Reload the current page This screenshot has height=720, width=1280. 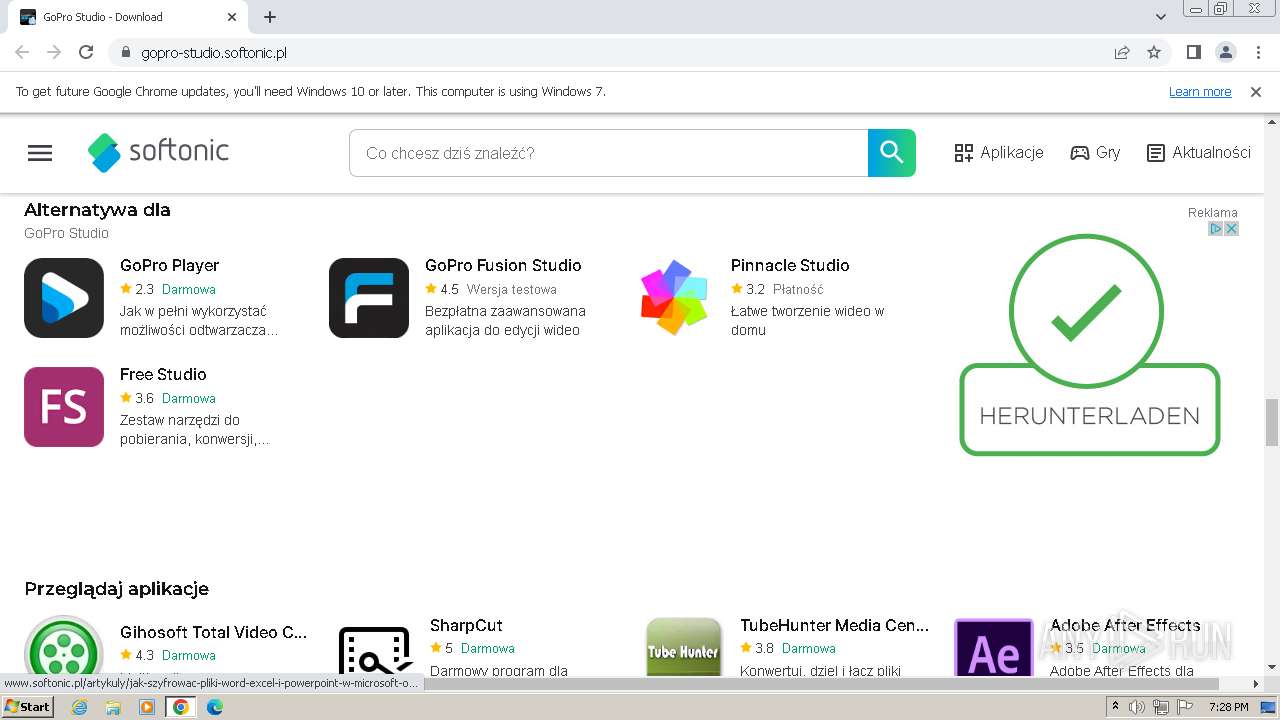pyautogui.click(x=86, y=52)
